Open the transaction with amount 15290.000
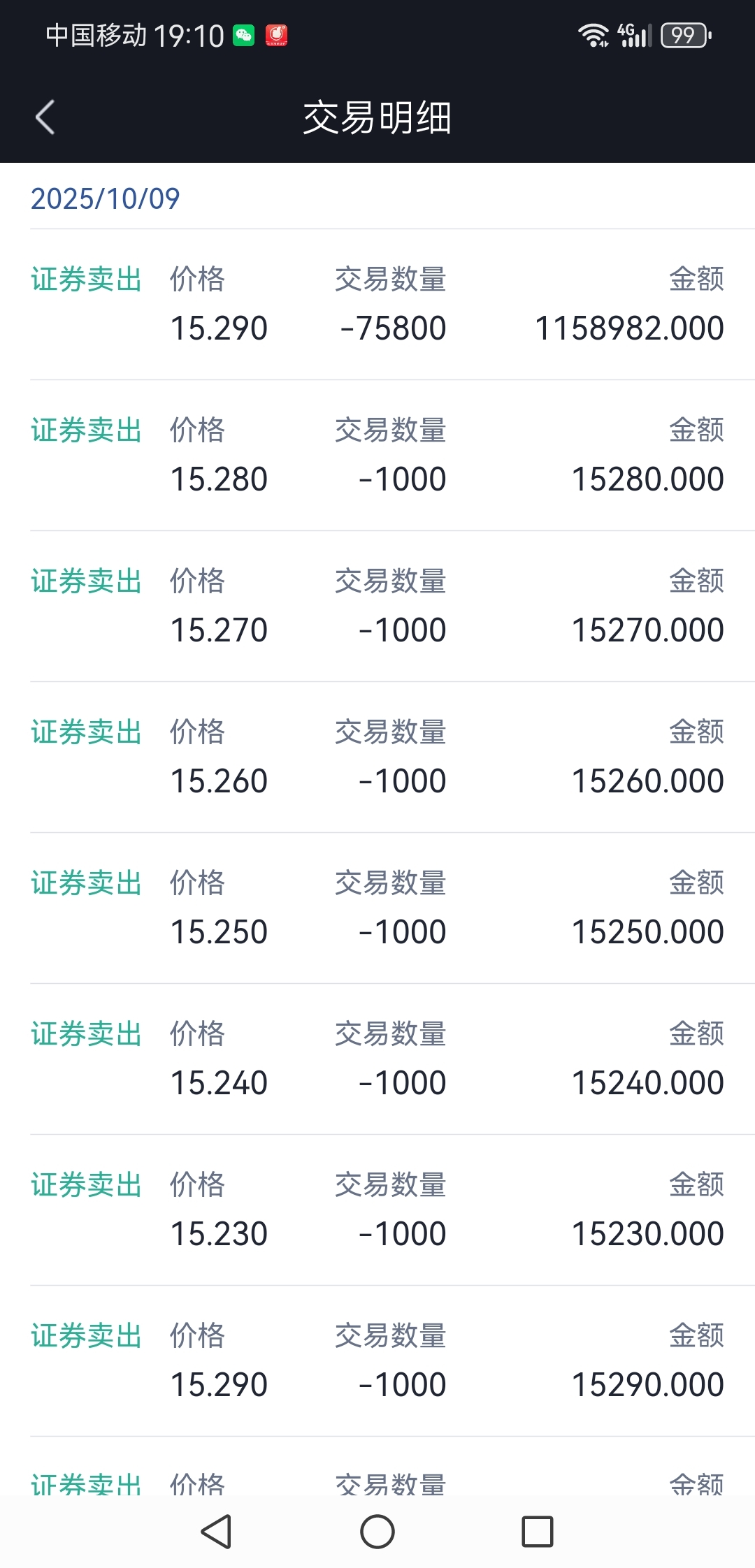 [377, 1361]
